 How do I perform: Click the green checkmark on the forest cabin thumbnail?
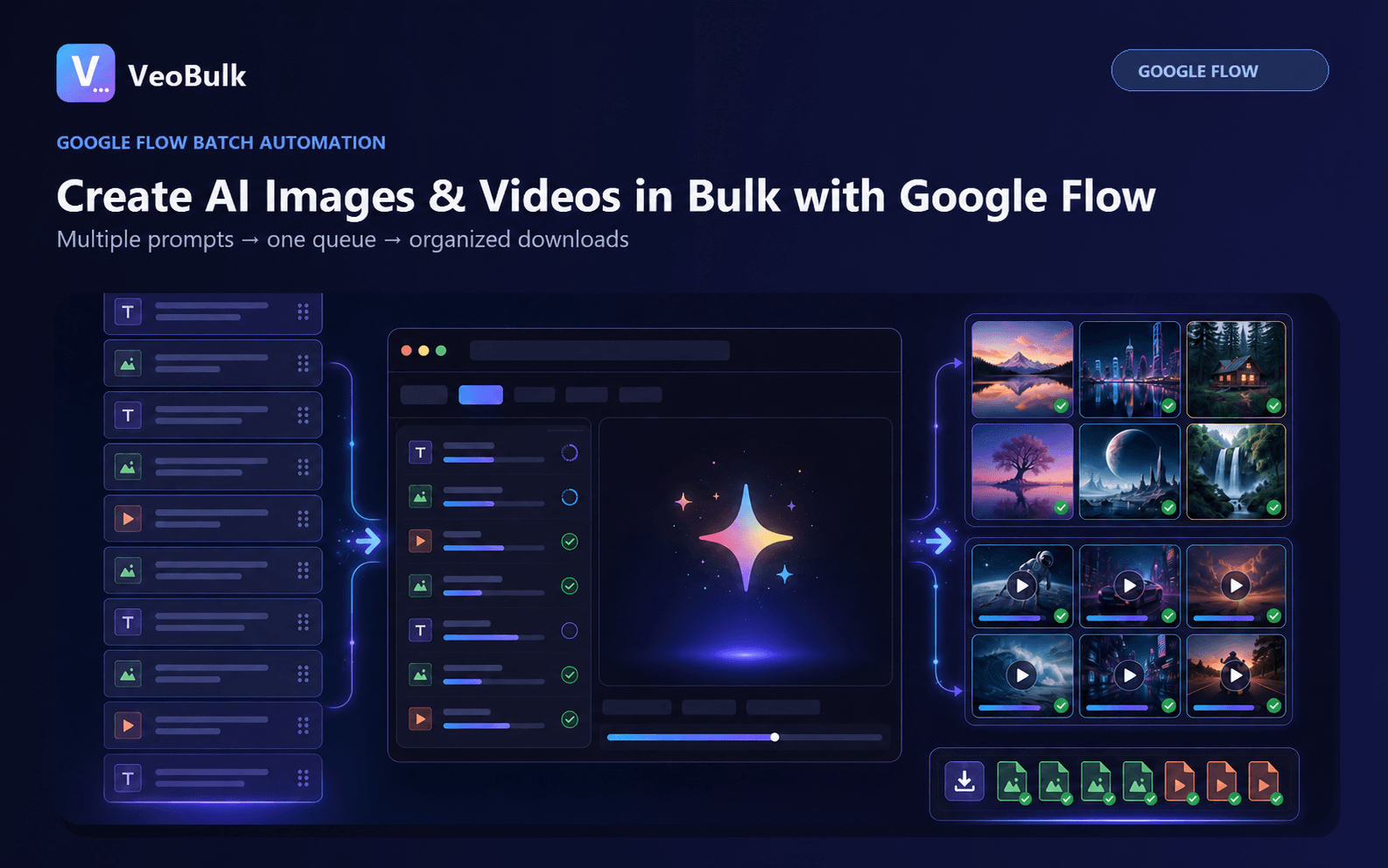1273,406
